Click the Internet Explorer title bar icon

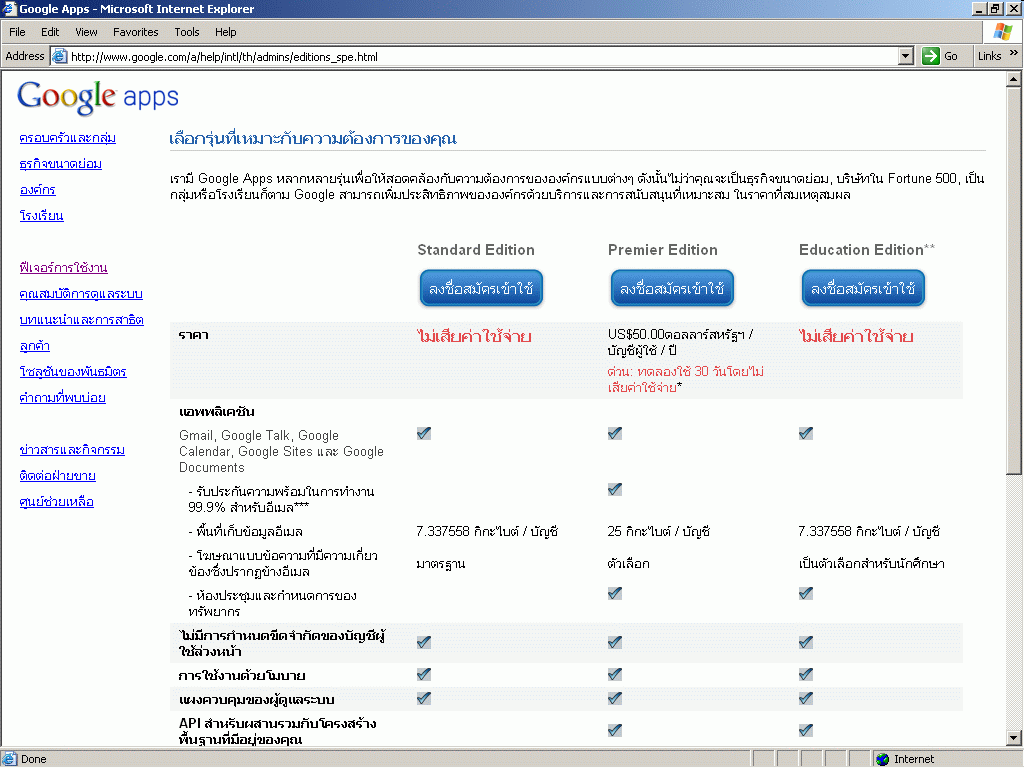click(x=10, y=9)
